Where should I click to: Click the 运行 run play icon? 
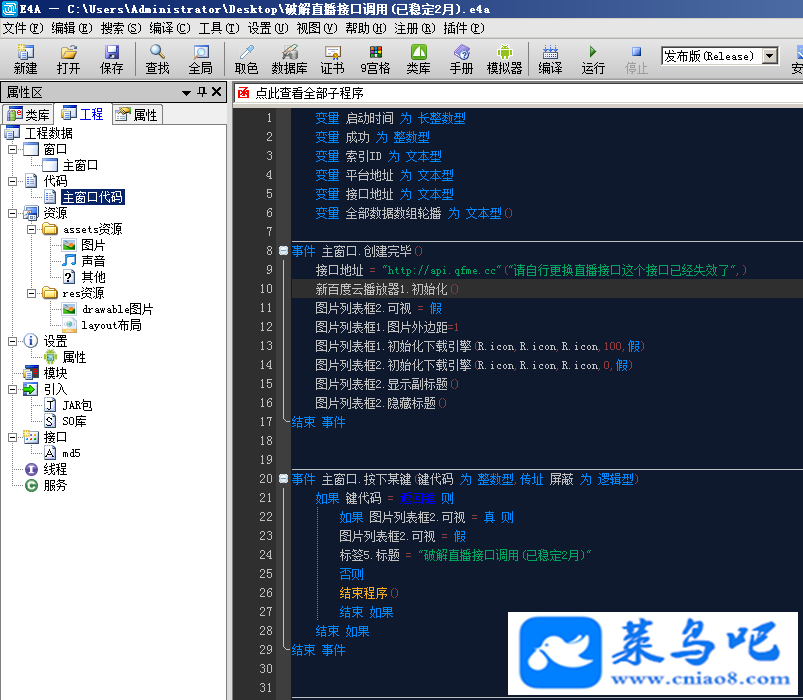coord(593,59)
